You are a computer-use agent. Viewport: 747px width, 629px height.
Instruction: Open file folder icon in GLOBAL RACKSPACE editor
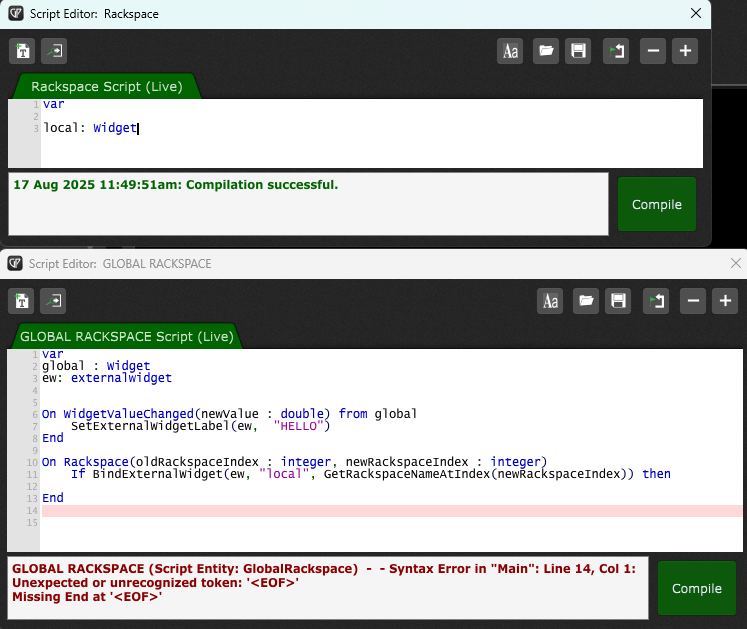pos(586,301)
